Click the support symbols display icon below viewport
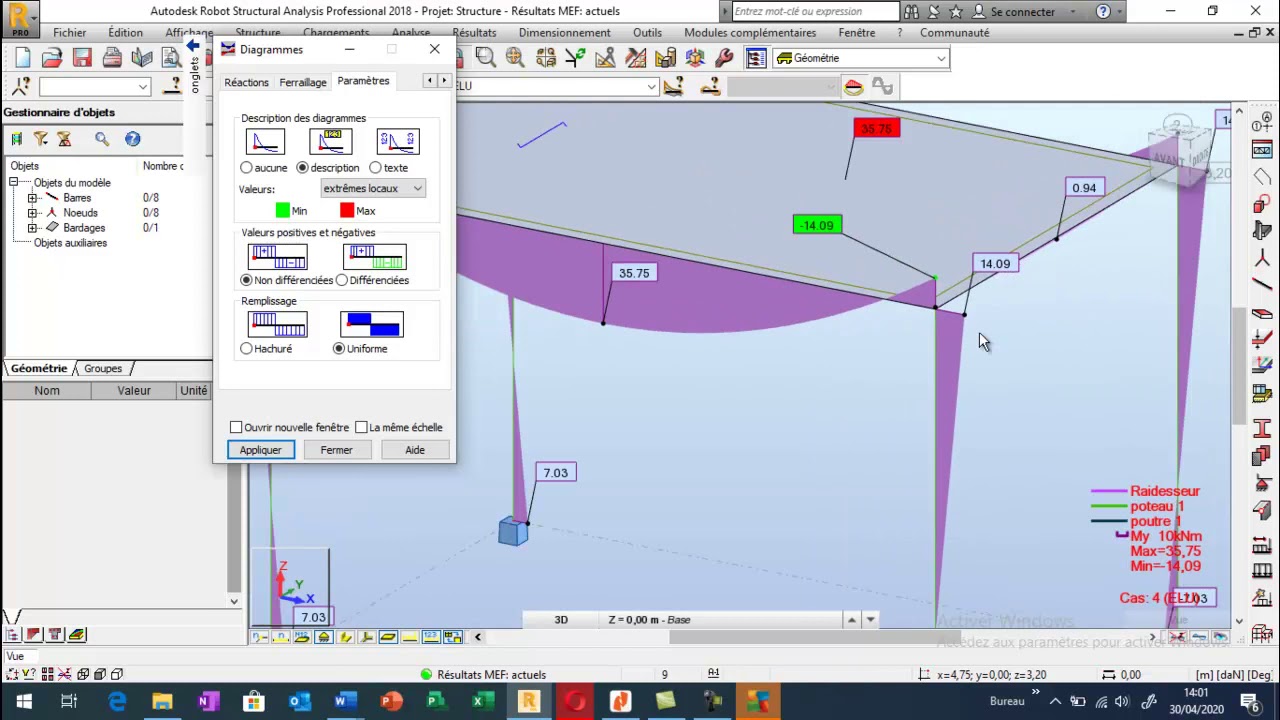The width and height of the screenshot is (1280, 720). point(324,637)
